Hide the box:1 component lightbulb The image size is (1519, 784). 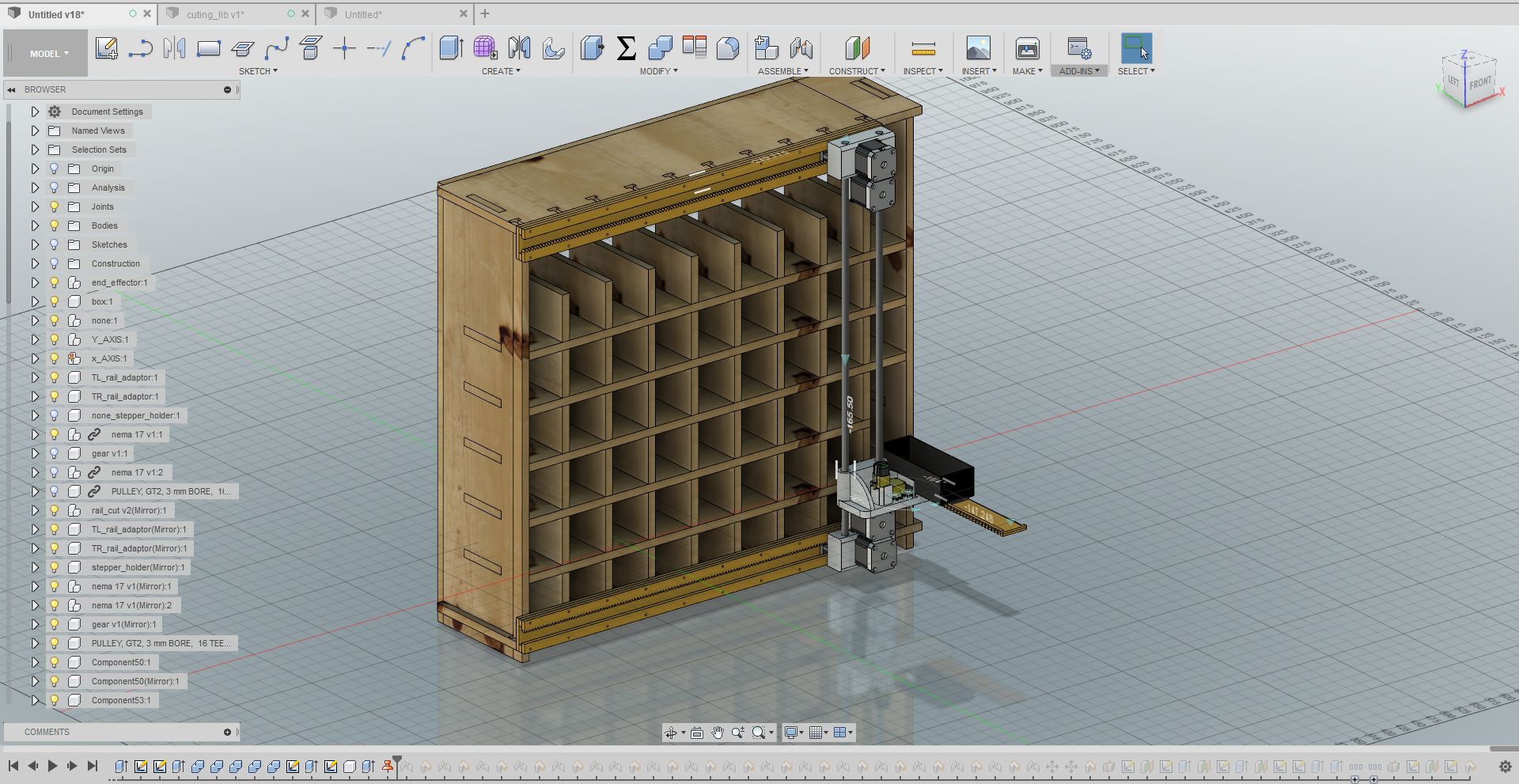point(55,301)
